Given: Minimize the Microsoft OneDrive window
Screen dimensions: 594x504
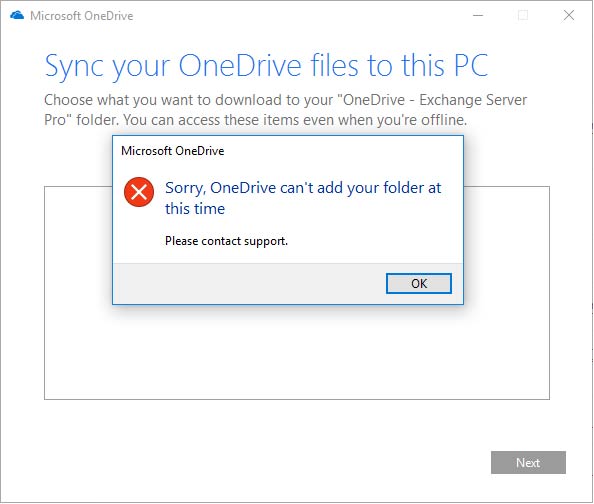Looking at the screenshot, I should [478, 16].
